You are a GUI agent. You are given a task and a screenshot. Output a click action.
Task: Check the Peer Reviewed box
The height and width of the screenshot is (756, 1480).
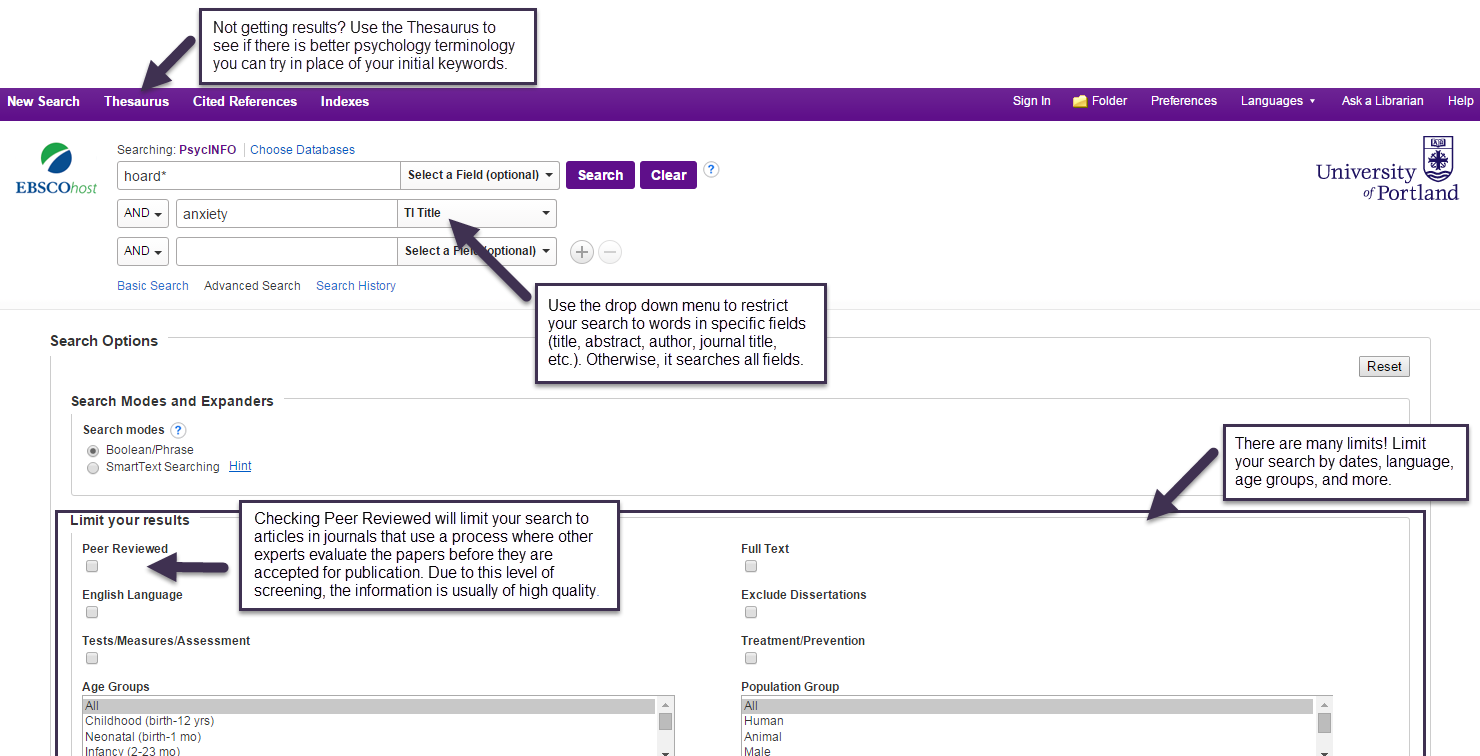point(92,566)
